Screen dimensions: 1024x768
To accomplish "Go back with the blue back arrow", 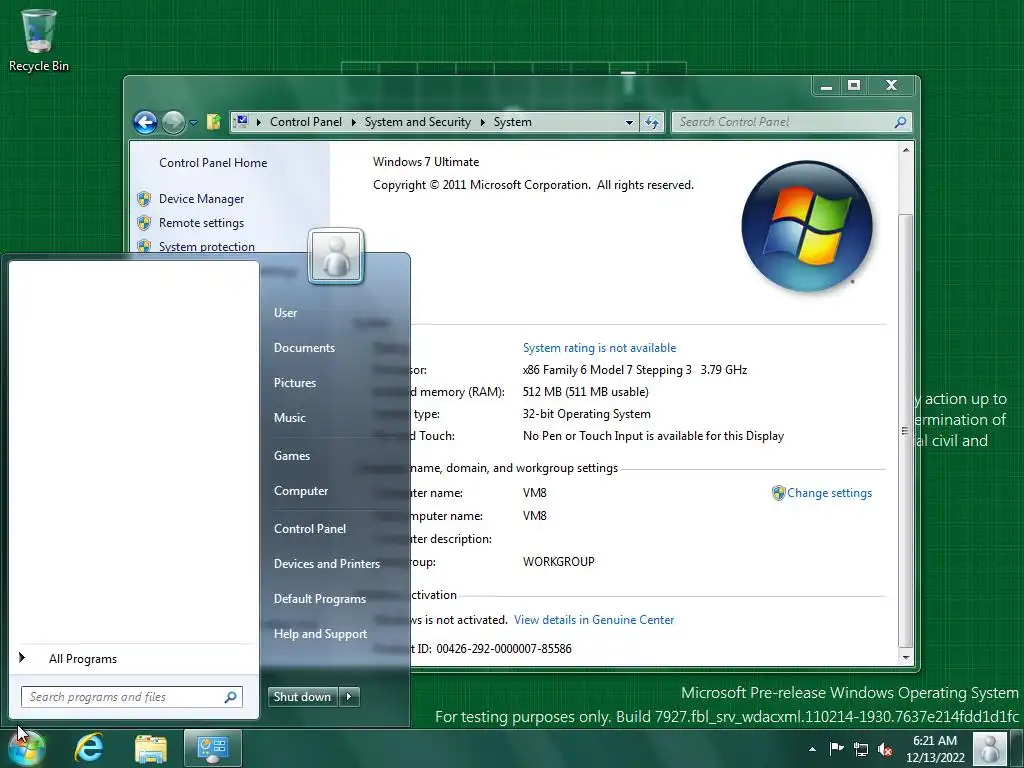I will point(145,122).
